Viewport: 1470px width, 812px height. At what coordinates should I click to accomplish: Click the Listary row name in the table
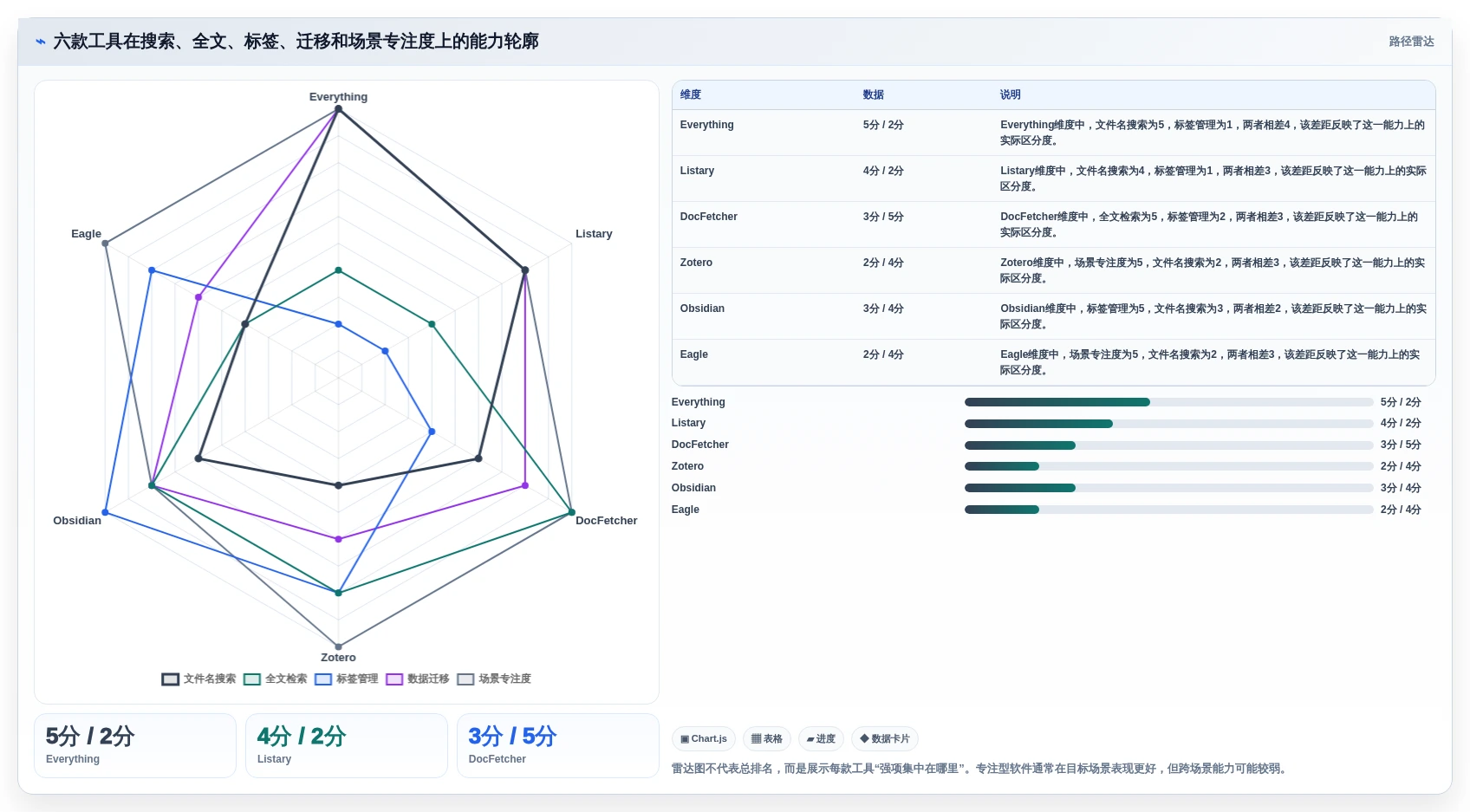point(698,171)
